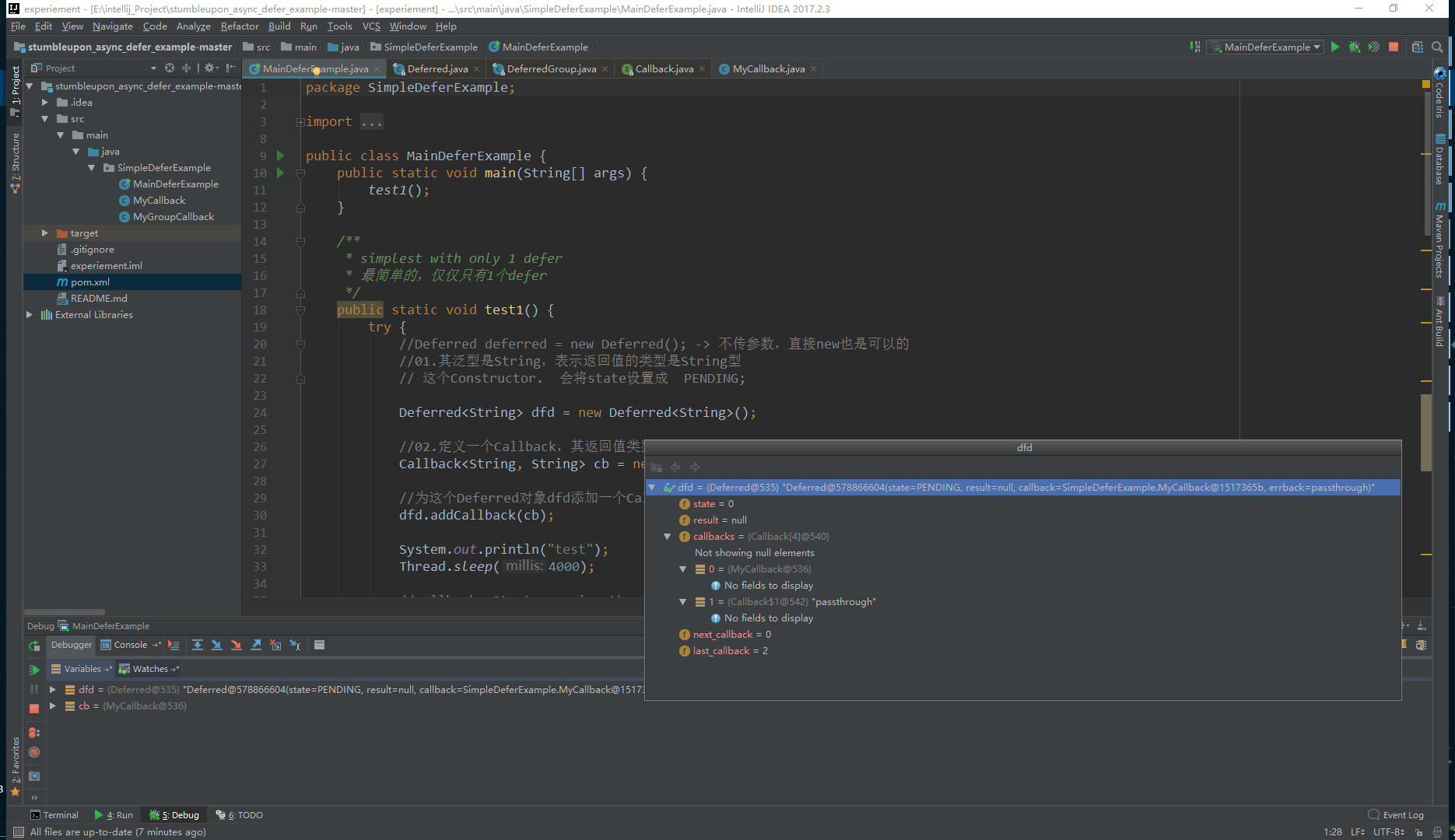Viewport: 1455px width, 840px height.
Task: Collapse all in Project panel header
Action: tap(186, 68)
